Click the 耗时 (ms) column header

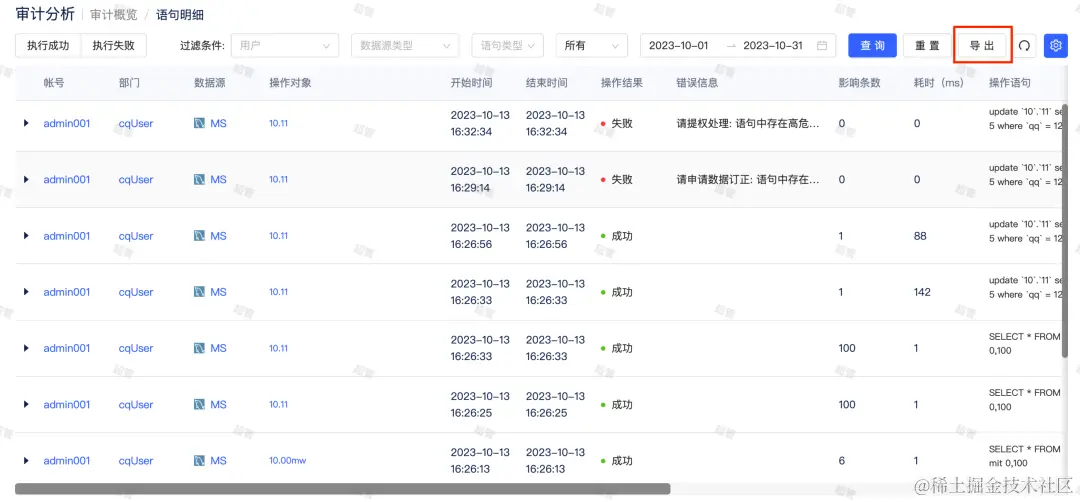(x=939, y=83)
